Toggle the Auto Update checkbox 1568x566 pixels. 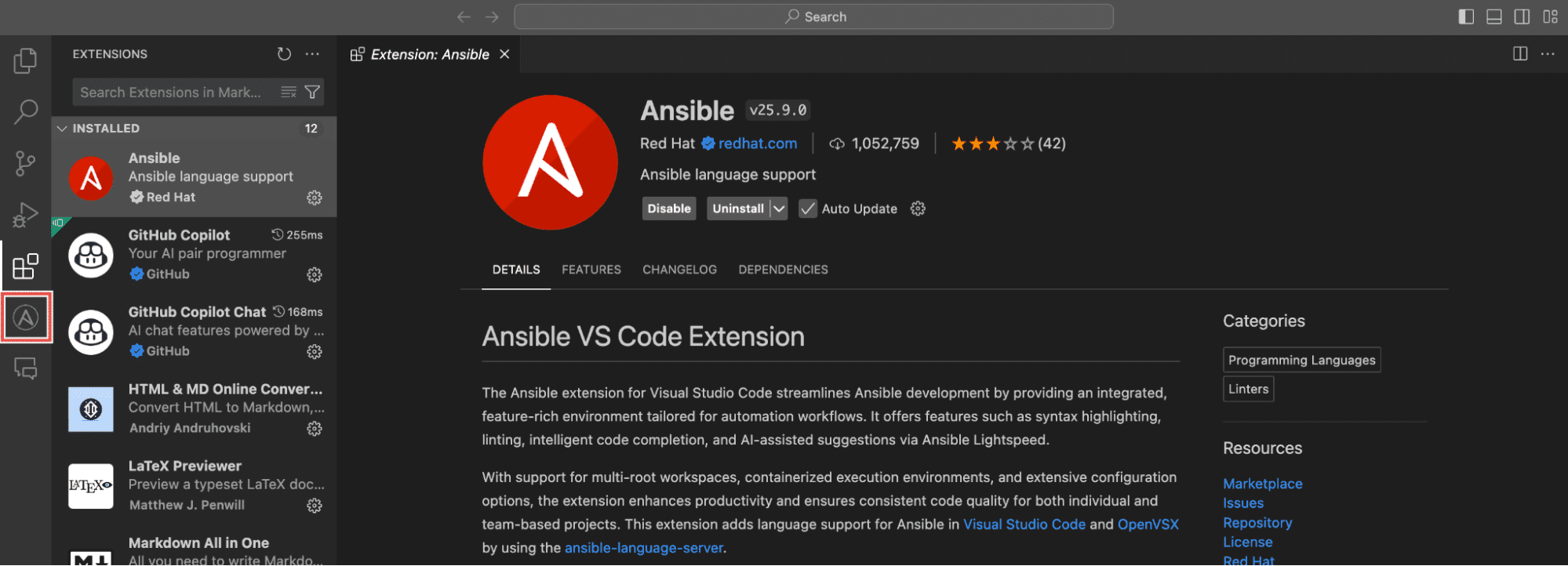click(x=807, y=209)
